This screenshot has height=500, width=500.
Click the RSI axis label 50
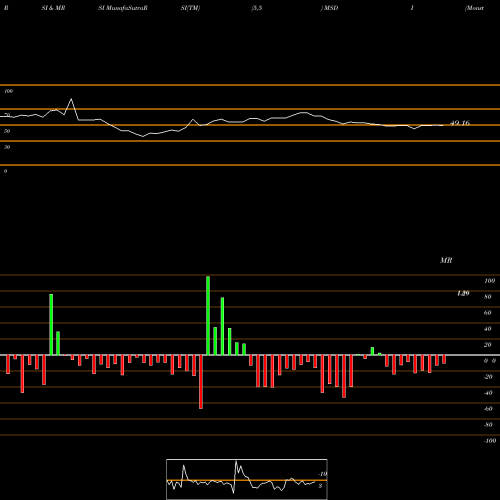[7, 131]
